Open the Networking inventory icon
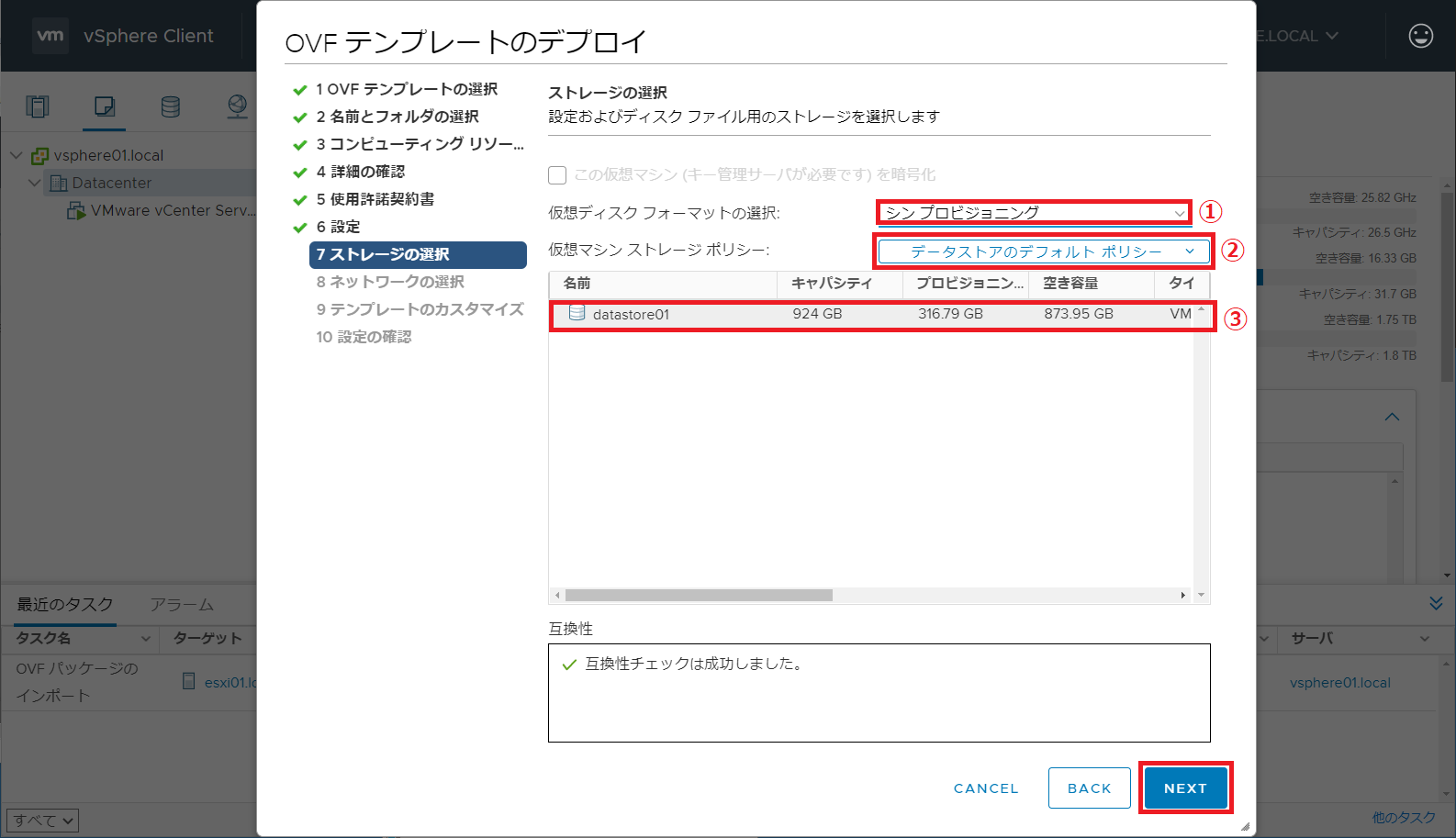This screenshot has height=838, width=1456. [x=238, y=106]
